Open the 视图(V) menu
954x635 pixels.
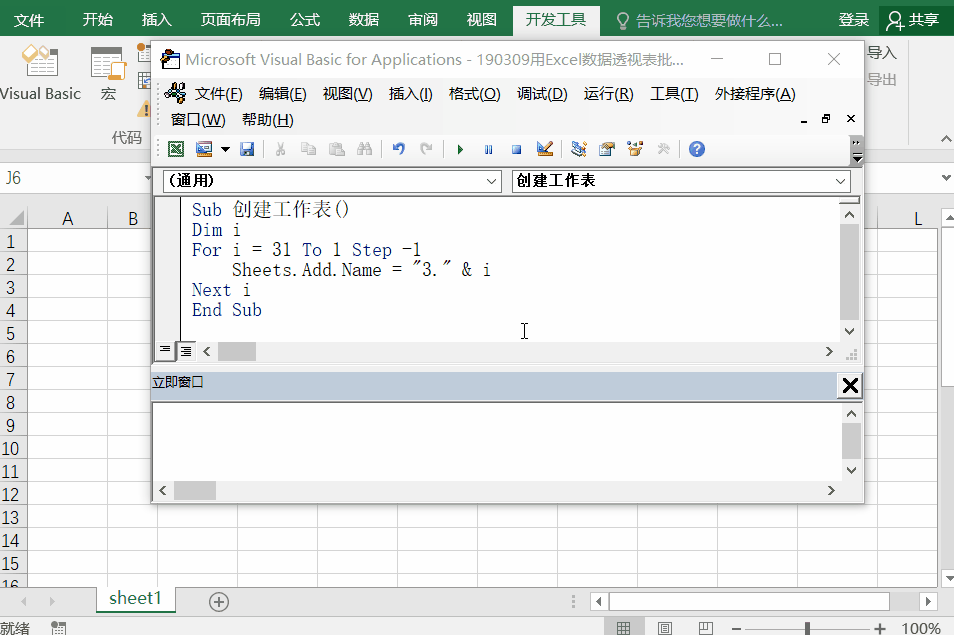(x=347, y=94)
